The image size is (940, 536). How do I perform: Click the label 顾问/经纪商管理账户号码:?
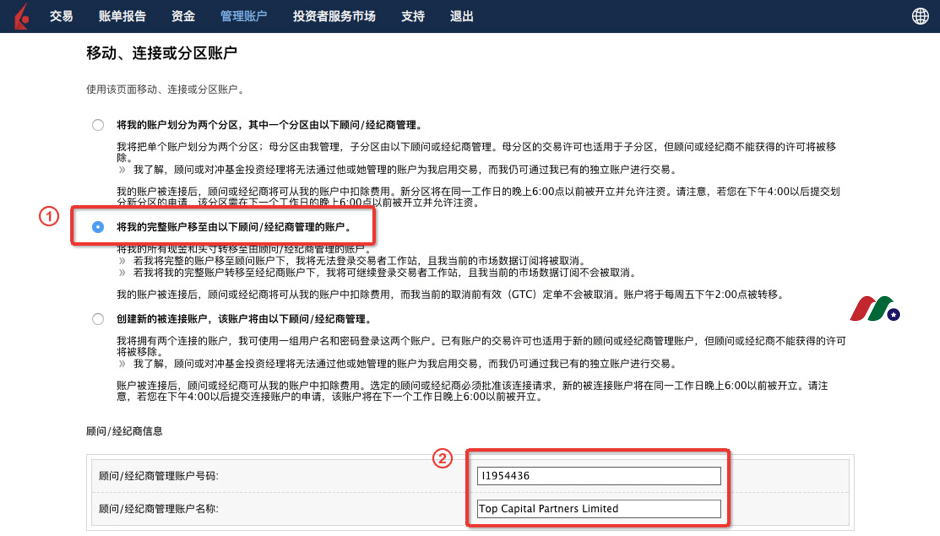[x=159, y=476]
